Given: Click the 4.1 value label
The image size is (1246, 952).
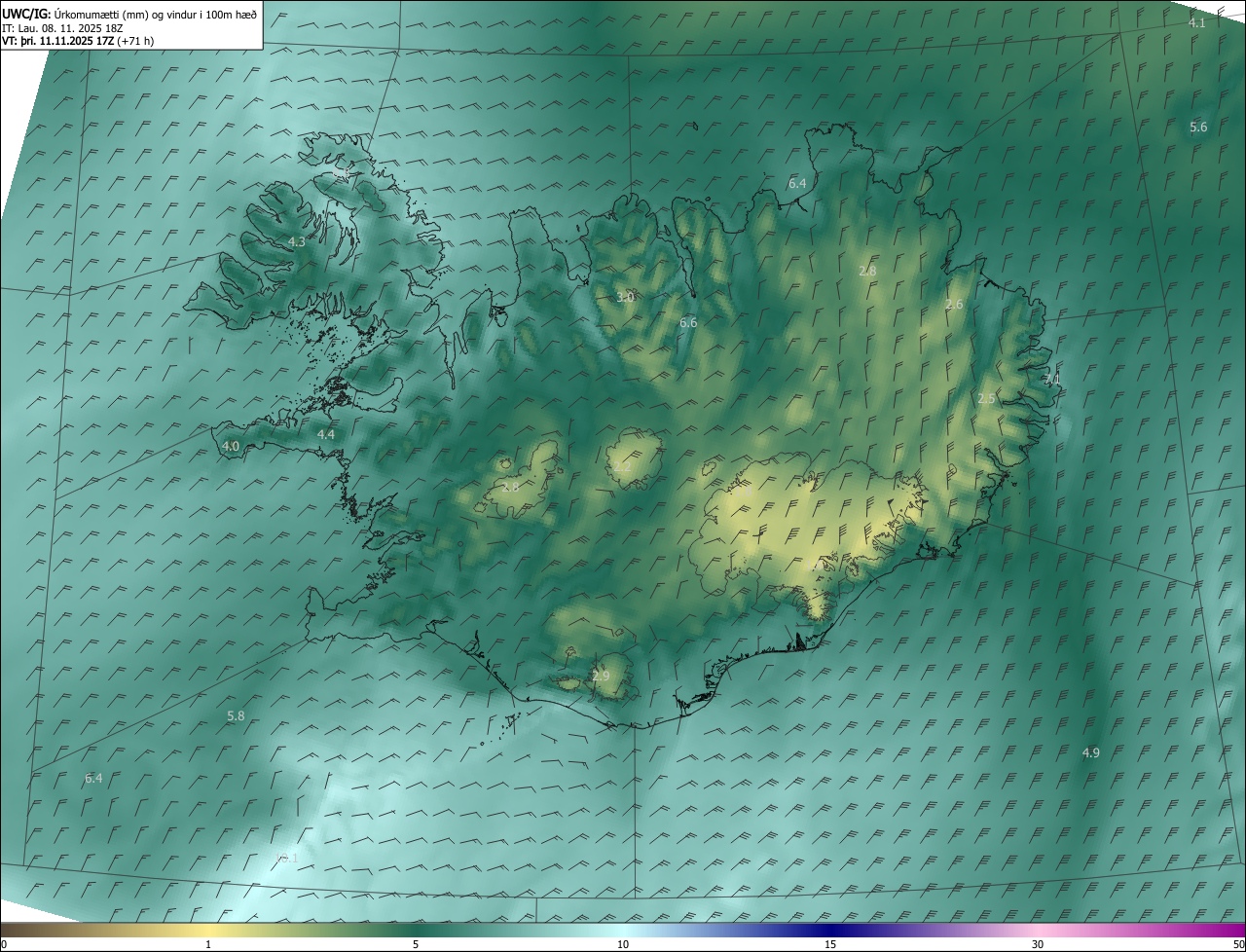Looking at the screenshot, I should [1197, 22].
